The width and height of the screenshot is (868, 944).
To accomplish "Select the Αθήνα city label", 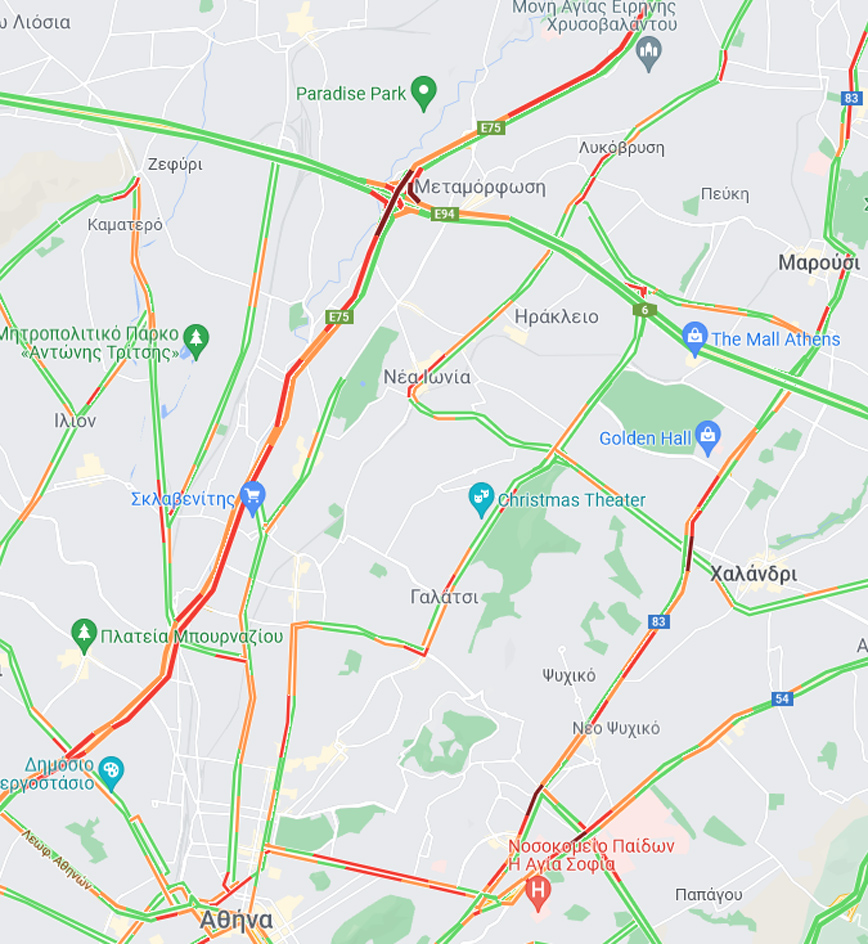I will [236, 920].
